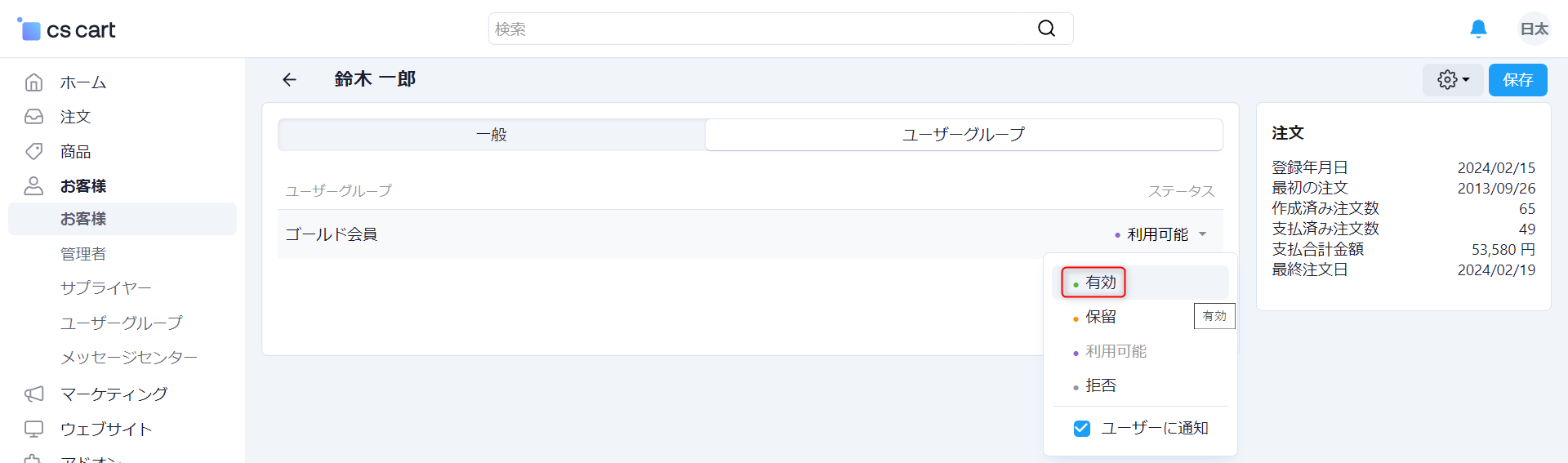Open 管理者 in the sidebar
Viewport: 1568px width, 463px height.
[x=83, y=254]
